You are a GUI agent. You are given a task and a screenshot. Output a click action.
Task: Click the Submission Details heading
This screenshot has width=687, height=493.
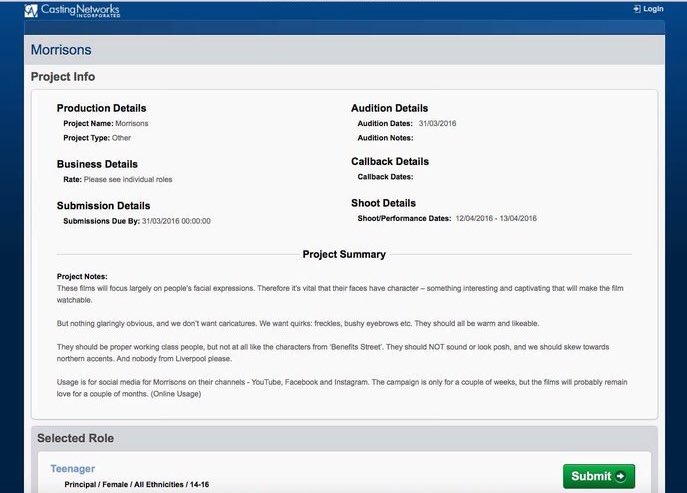tap(103, 206)
